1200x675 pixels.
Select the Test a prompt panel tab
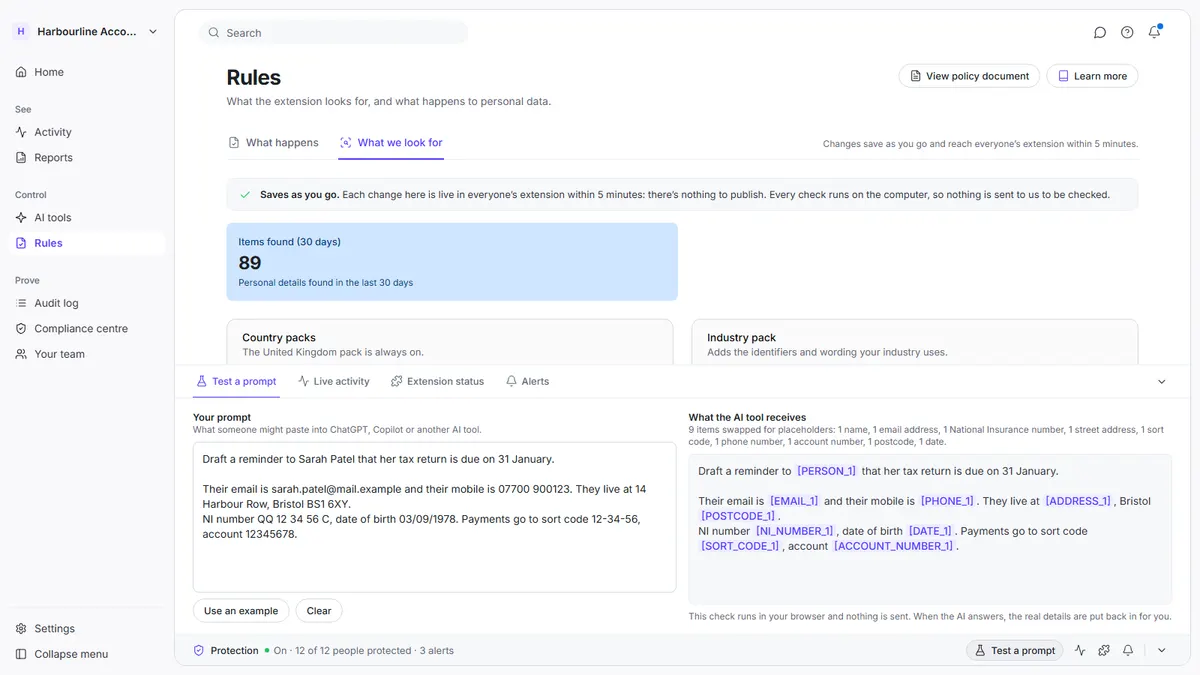237,381
